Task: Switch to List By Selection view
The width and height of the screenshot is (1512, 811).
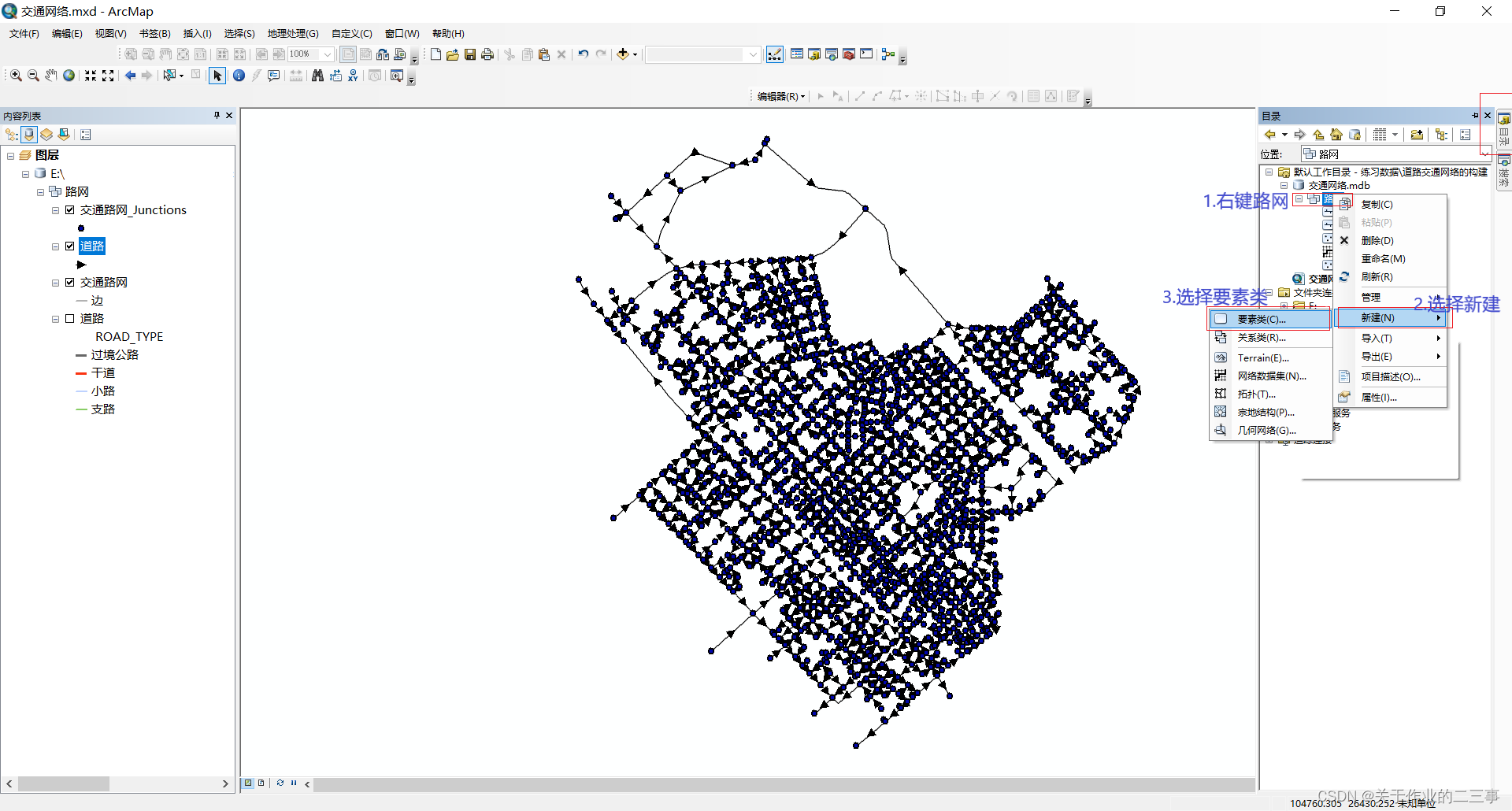Action: pos(64,135)
